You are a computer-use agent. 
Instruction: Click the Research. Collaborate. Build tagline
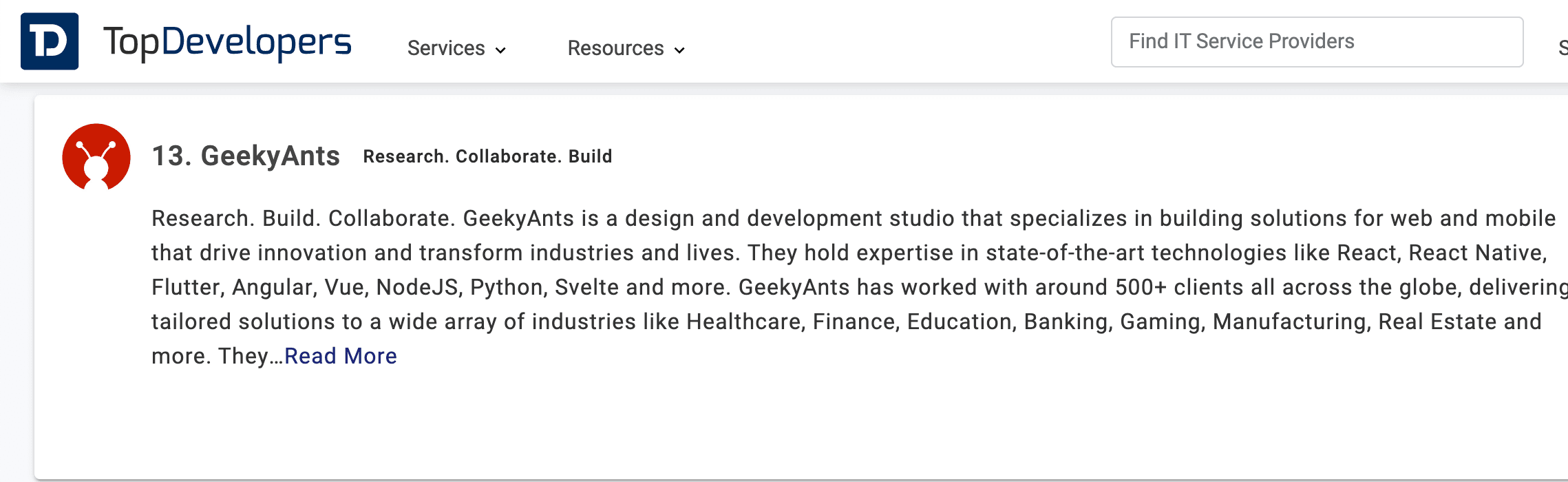(487, 156)
